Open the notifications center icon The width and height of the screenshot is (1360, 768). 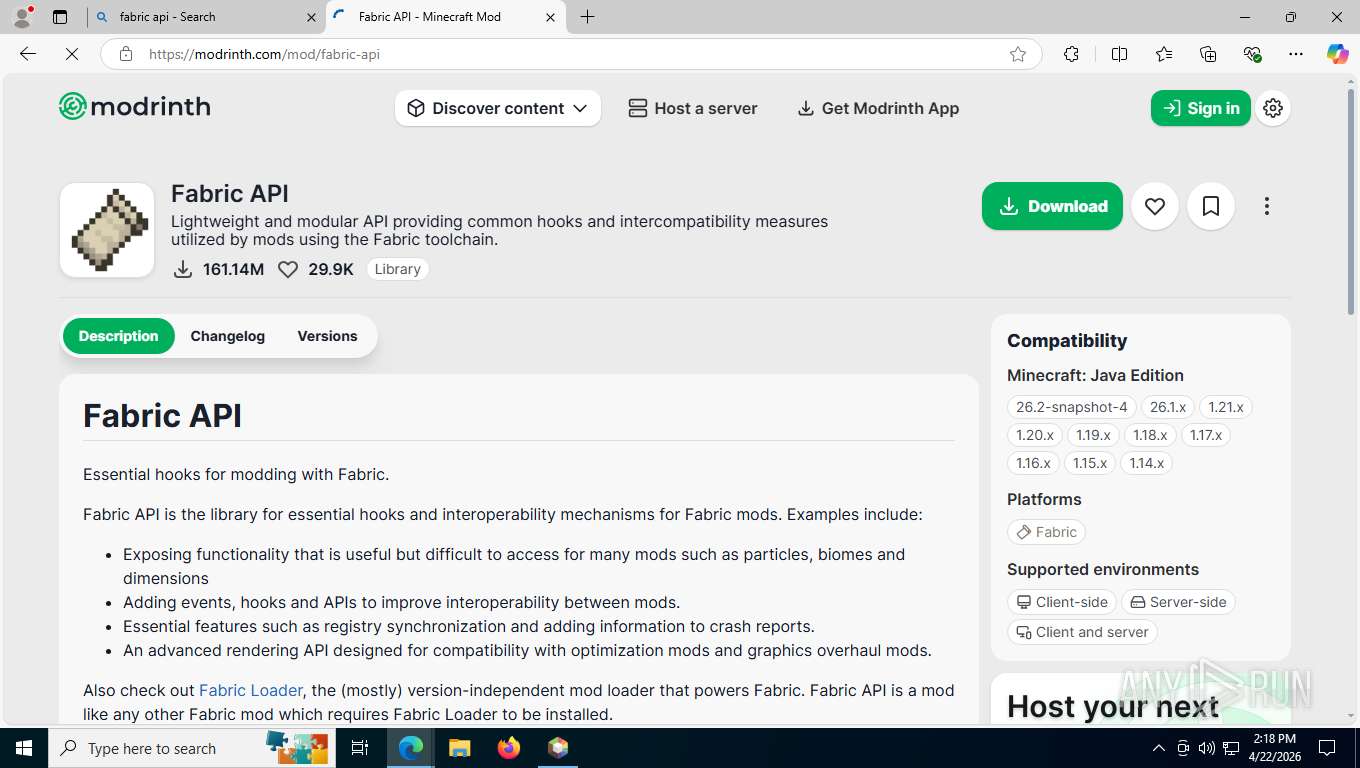click(x=1327, y=748)
